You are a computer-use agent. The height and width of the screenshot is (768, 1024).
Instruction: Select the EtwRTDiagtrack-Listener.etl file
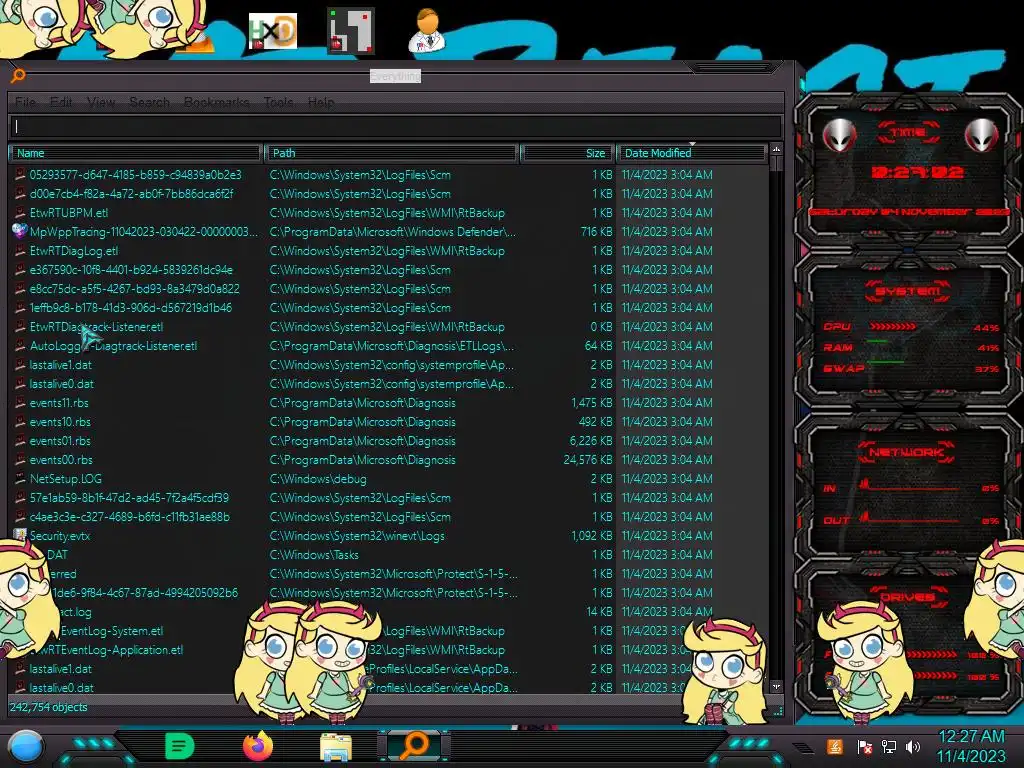point(96,327)
